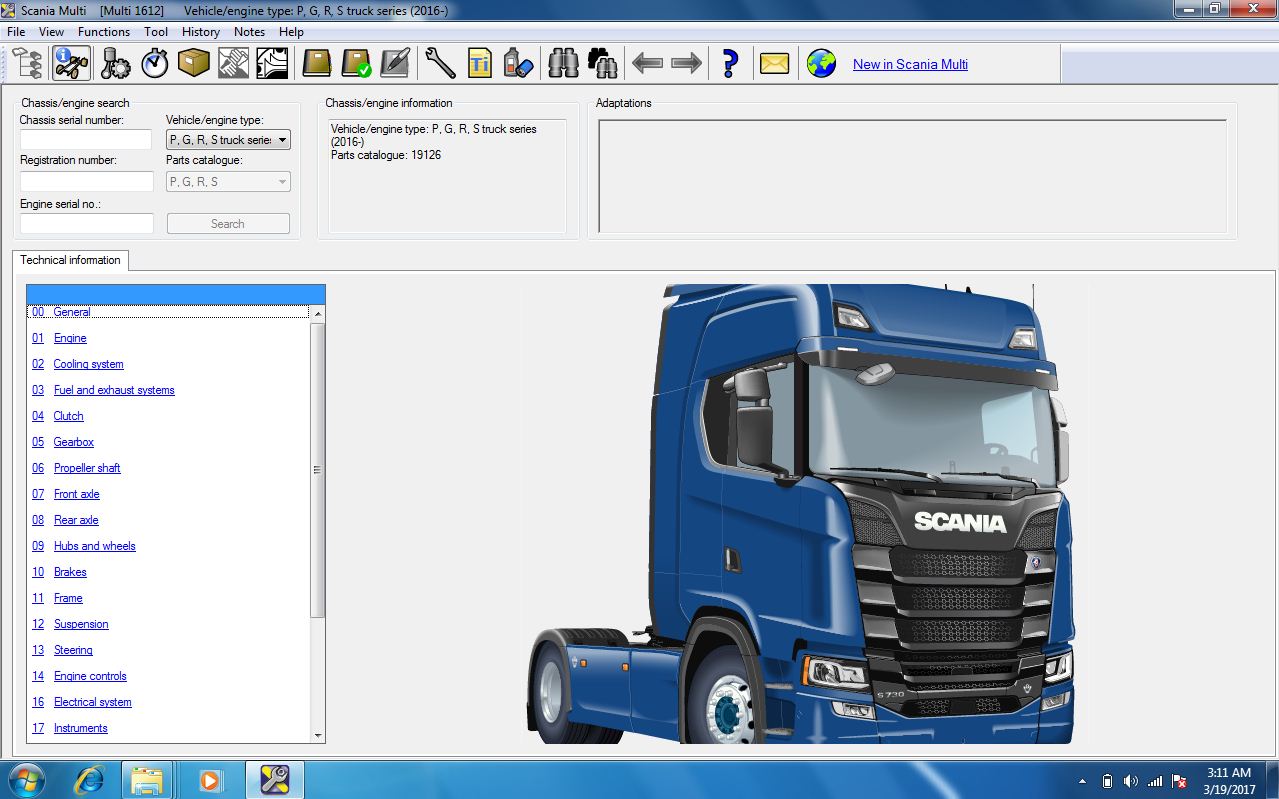Image resolution: width=1279 pixels, height=799 pixels.
Task: Go forward with the right arrow icon
Action: 687,64
